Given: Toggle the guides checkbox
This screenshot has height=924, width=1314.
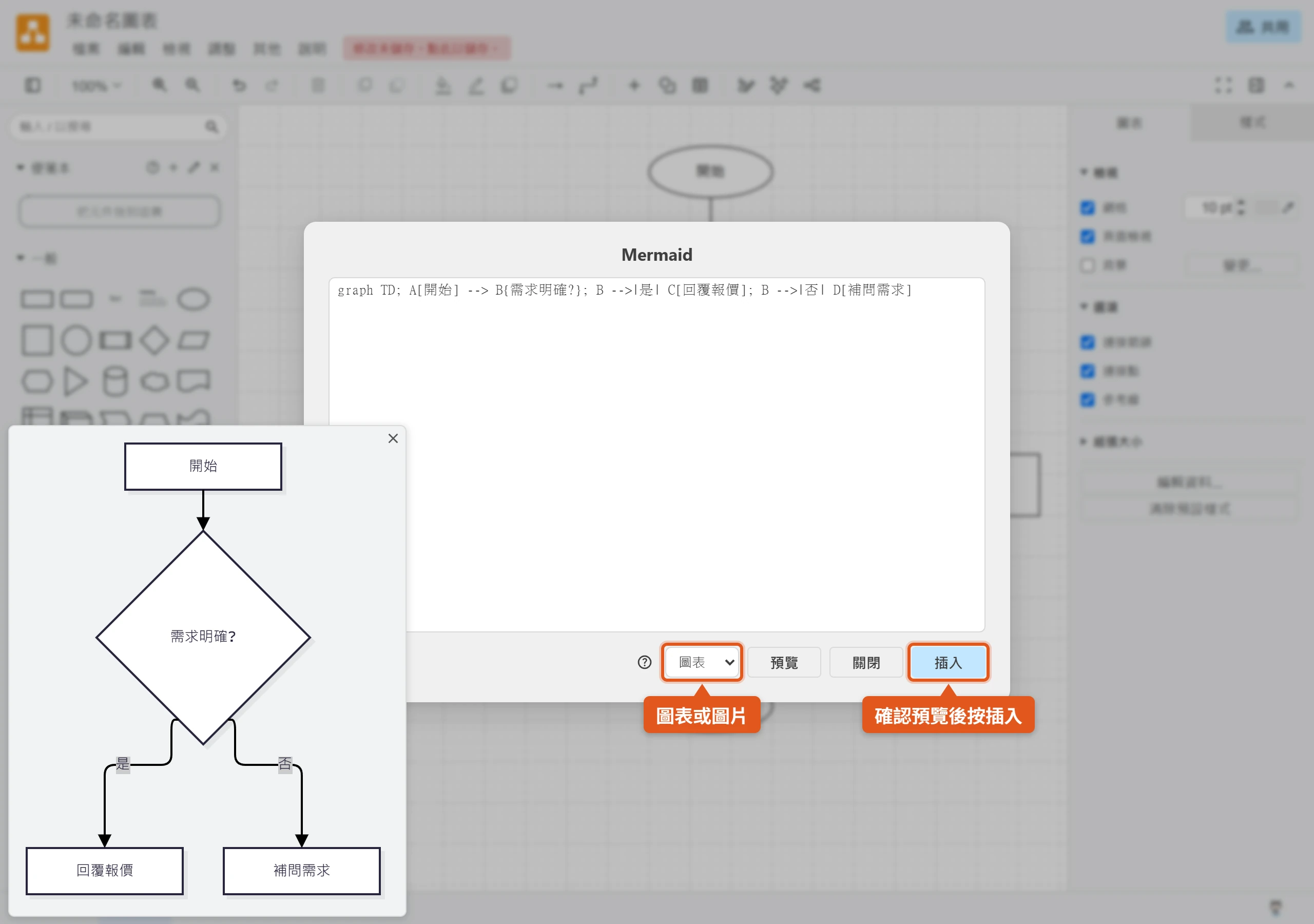Looking at the screenshot, I should [1087, 399].
